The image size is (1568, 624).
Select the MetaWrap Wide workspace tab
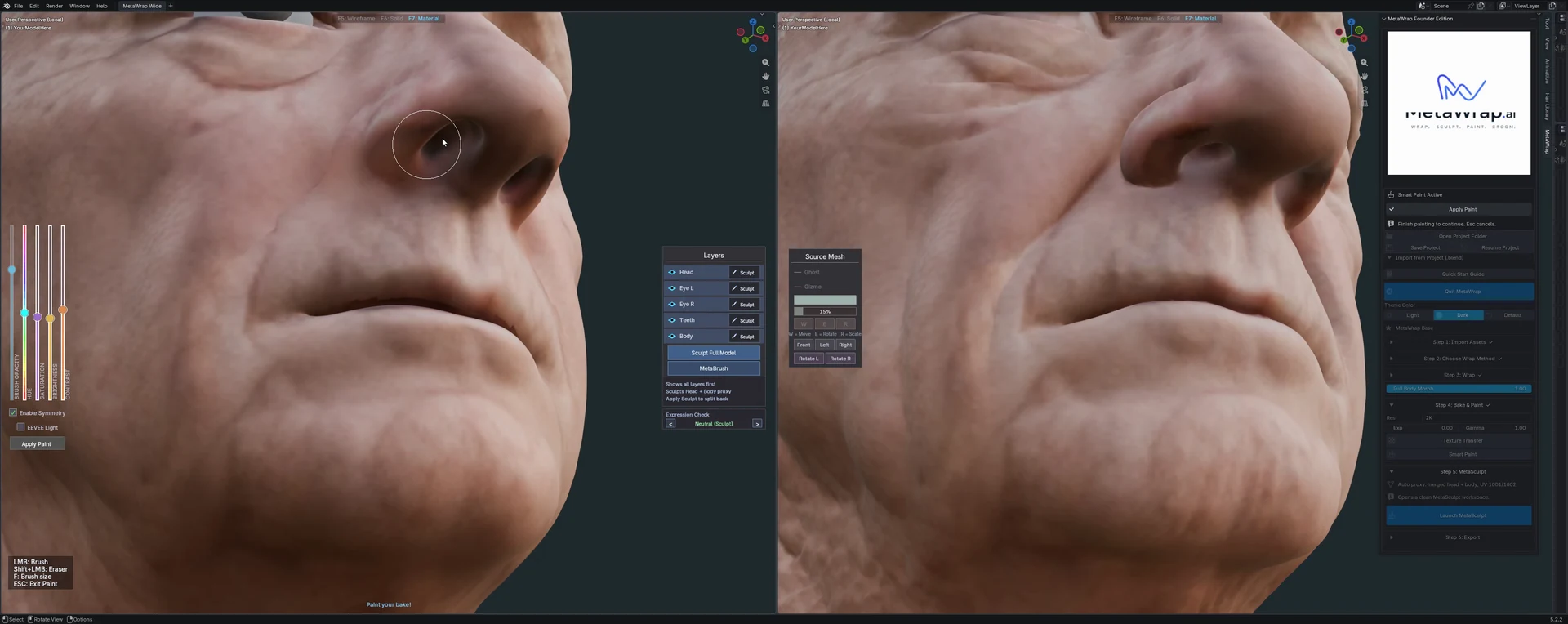click(x=142, y=6)
